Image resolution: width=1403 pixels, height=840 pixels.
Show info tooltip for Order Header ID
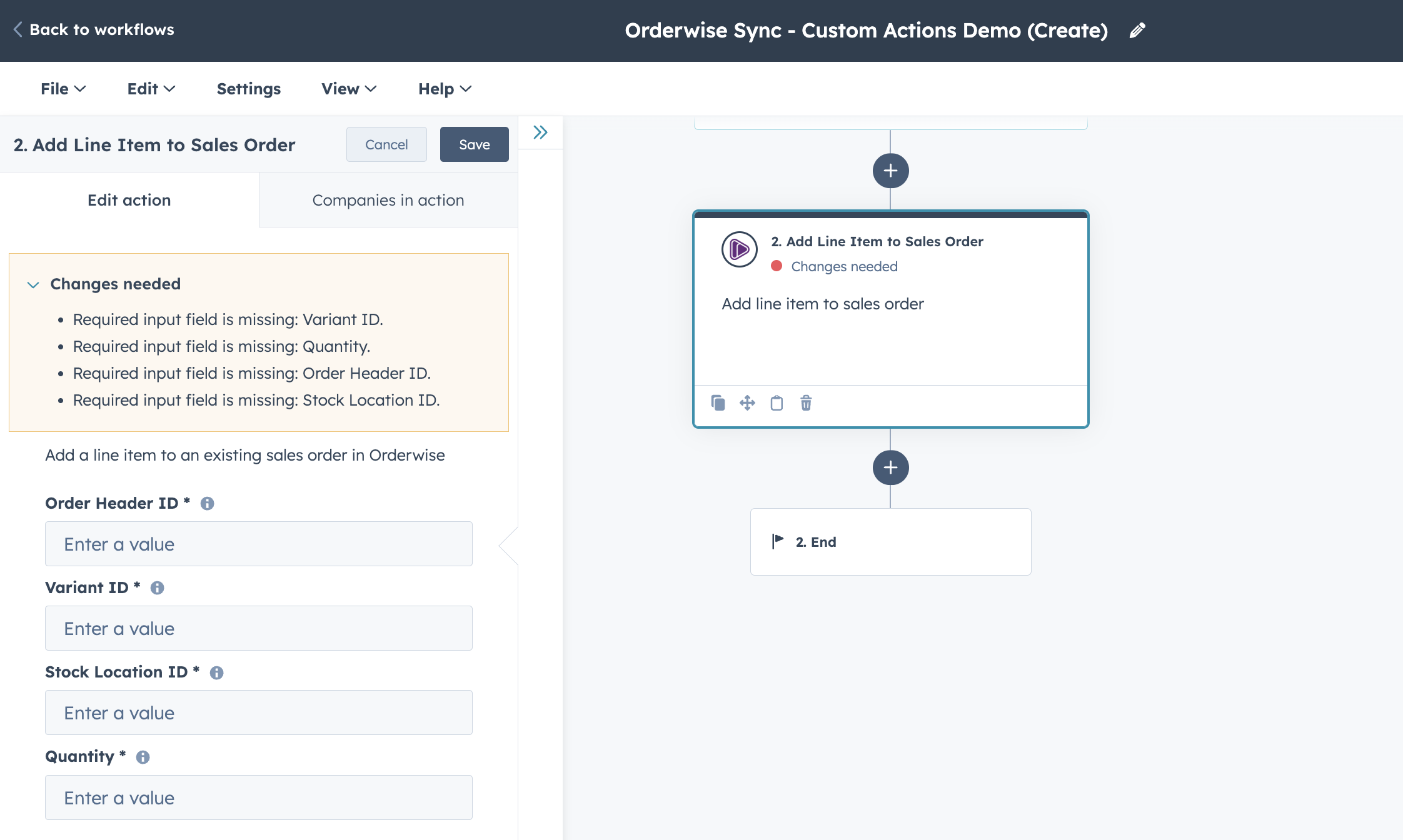pyautogui.click(x=207, y=503)
